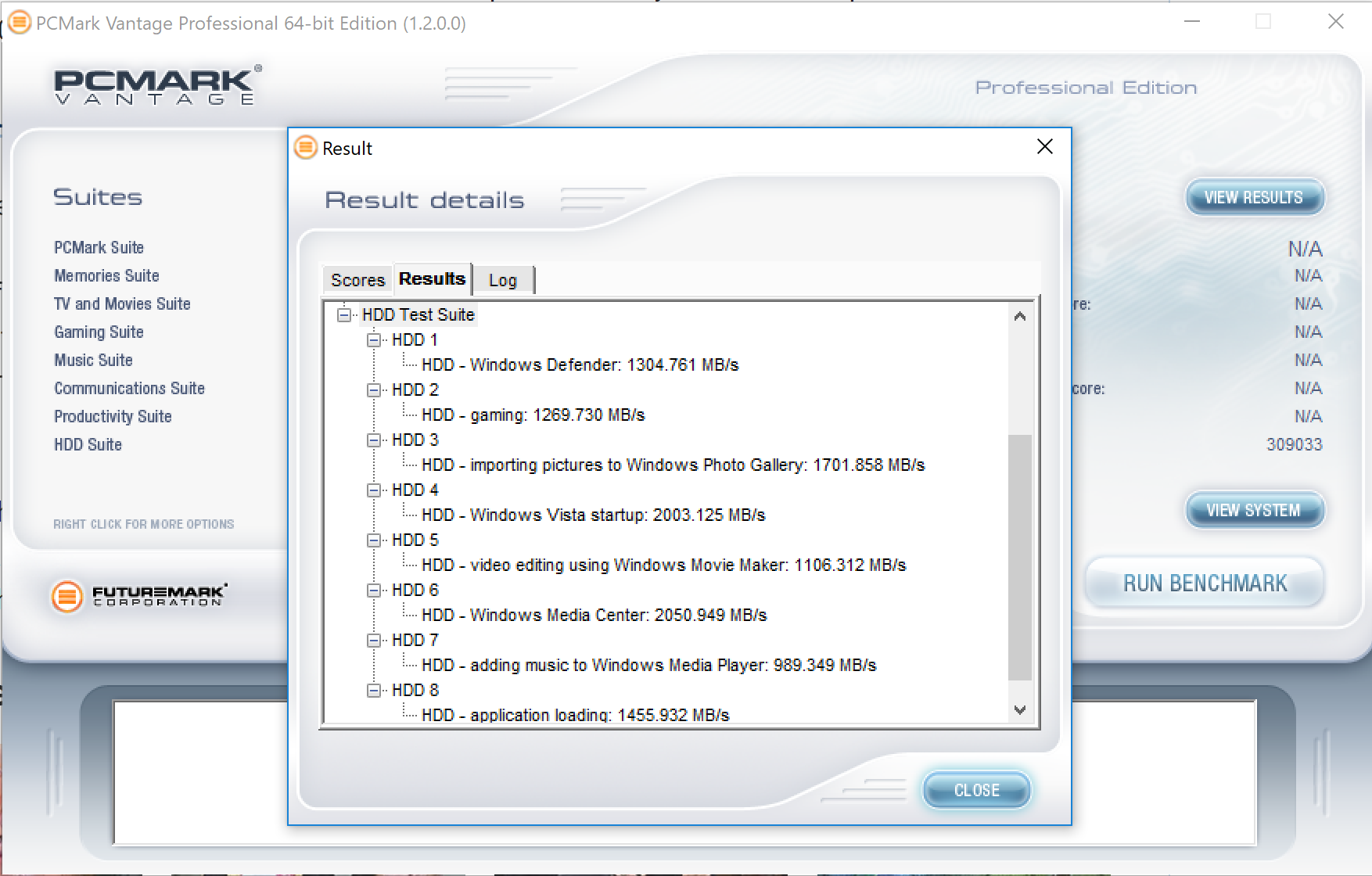The width and height of the screenshot is (1372, 876).
Task: Collapse the HDD 7 tree node
Action: click(x=374, y=641)
